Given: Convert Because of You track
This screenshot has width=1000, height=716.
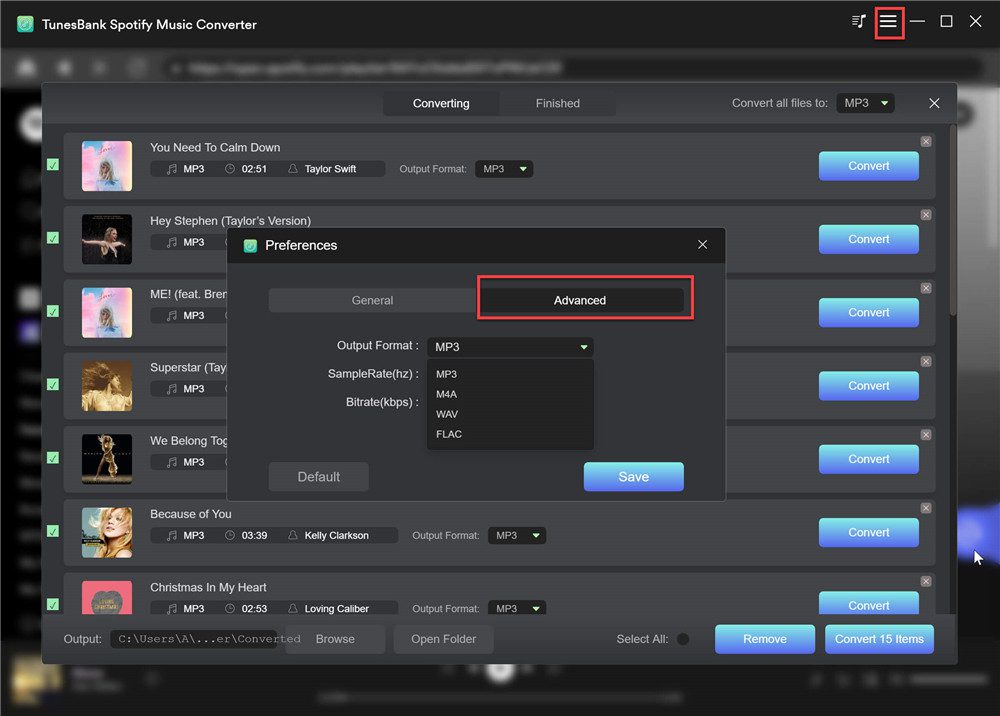Looking at the screenshot, I should coord(869,532).
